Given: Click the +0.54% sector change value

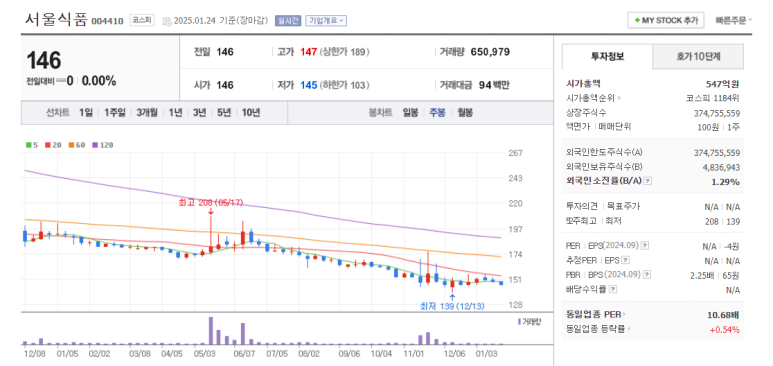Looking at the screenshot, I should pos(725,329).
